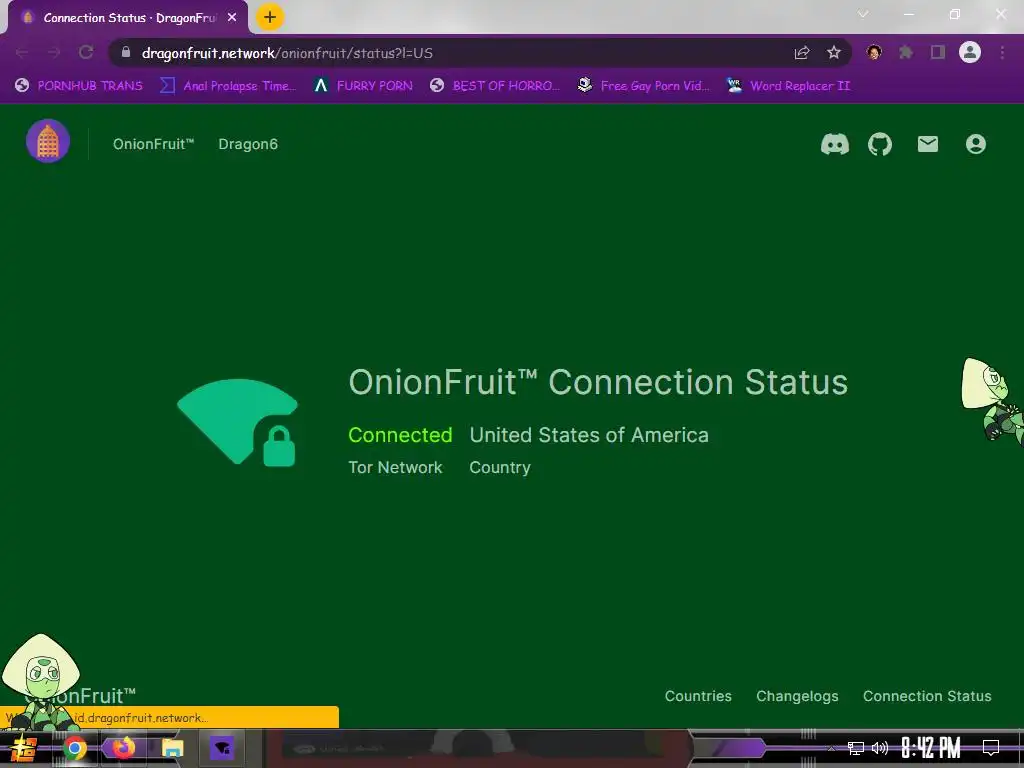Image resolution: width=1024 pixels, height=768 pixels.
Task: Open File Explorer from the taskbar
Action: coord(173,748)
